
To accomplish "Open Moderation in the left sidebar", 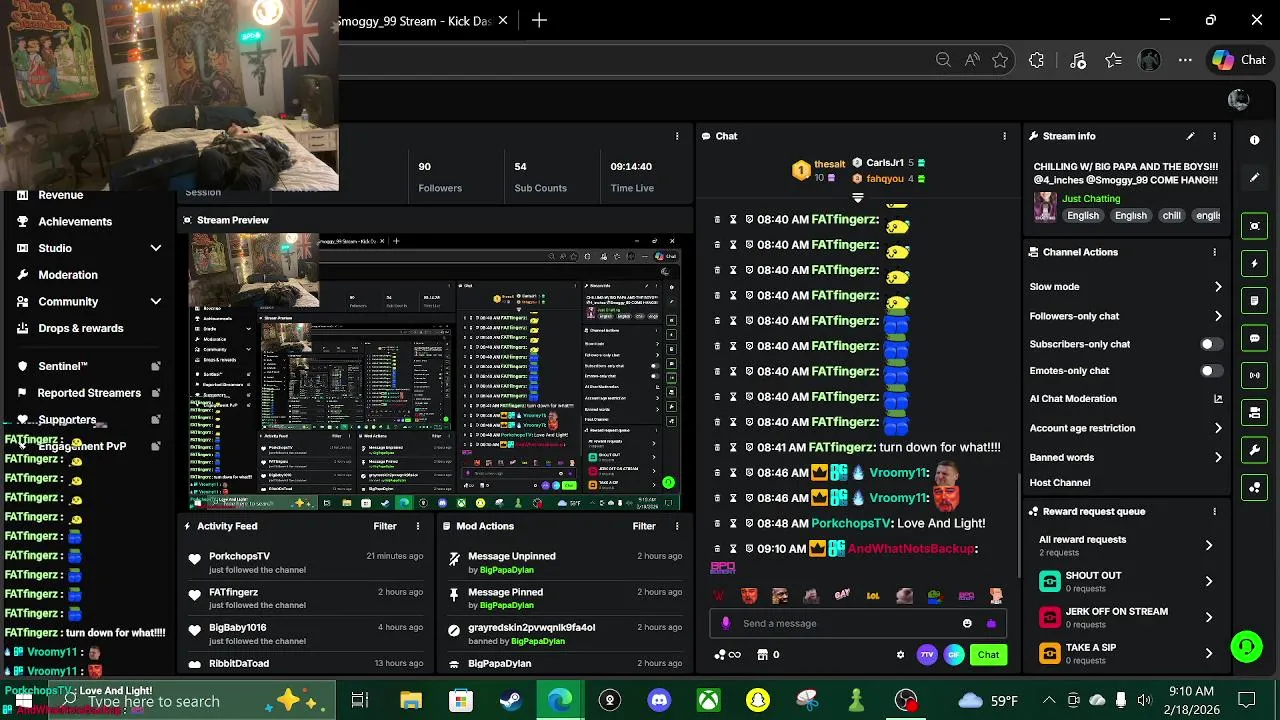I will (68, 275).
